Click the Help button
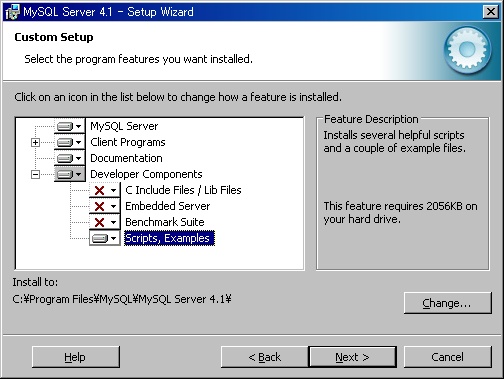The width and height of the screenshot is (504, 379). point(76,357)
